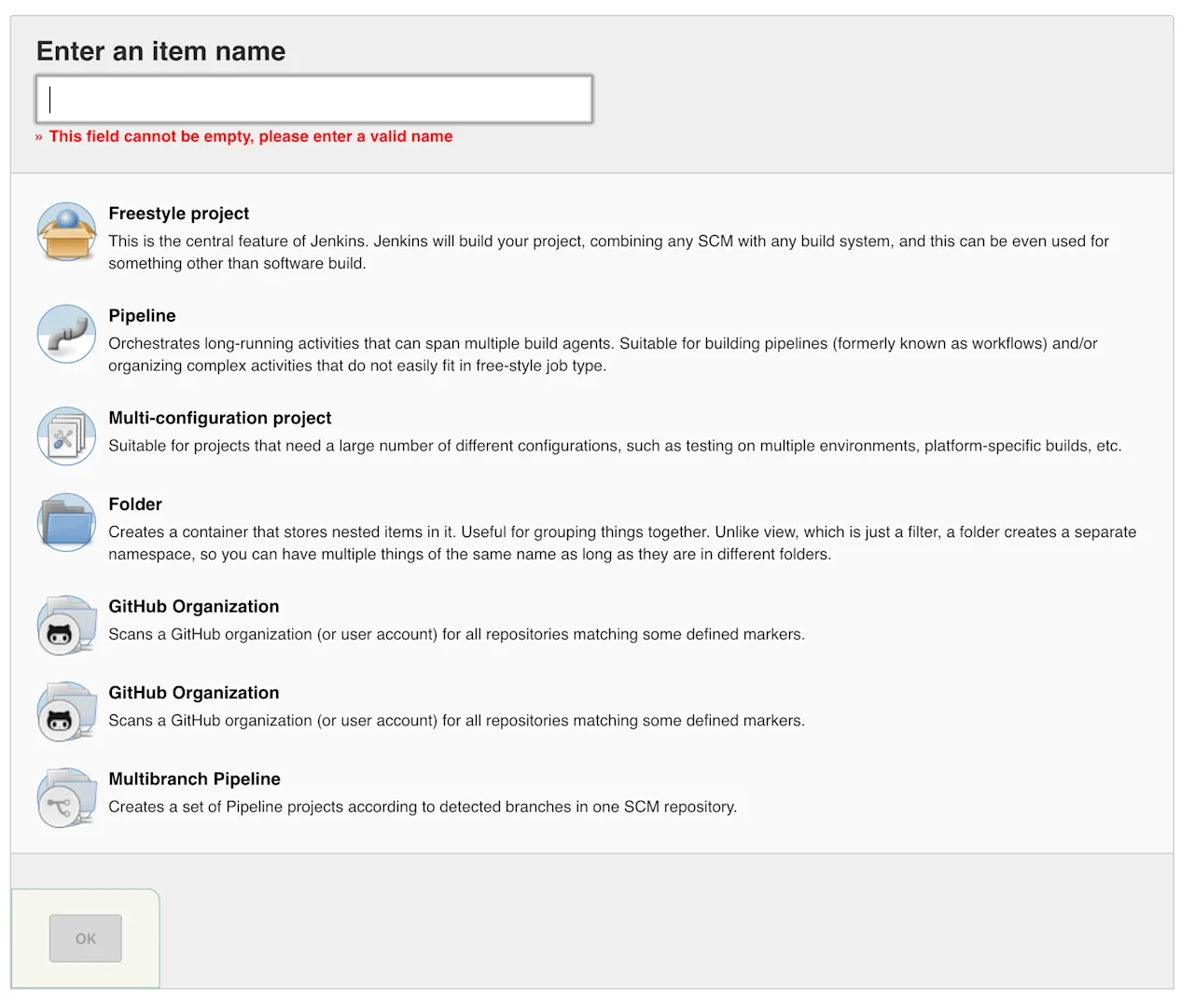Select the Pipeline pipe icon
This screenshot has width=1194, height=1008.
[x=66, y=334]
